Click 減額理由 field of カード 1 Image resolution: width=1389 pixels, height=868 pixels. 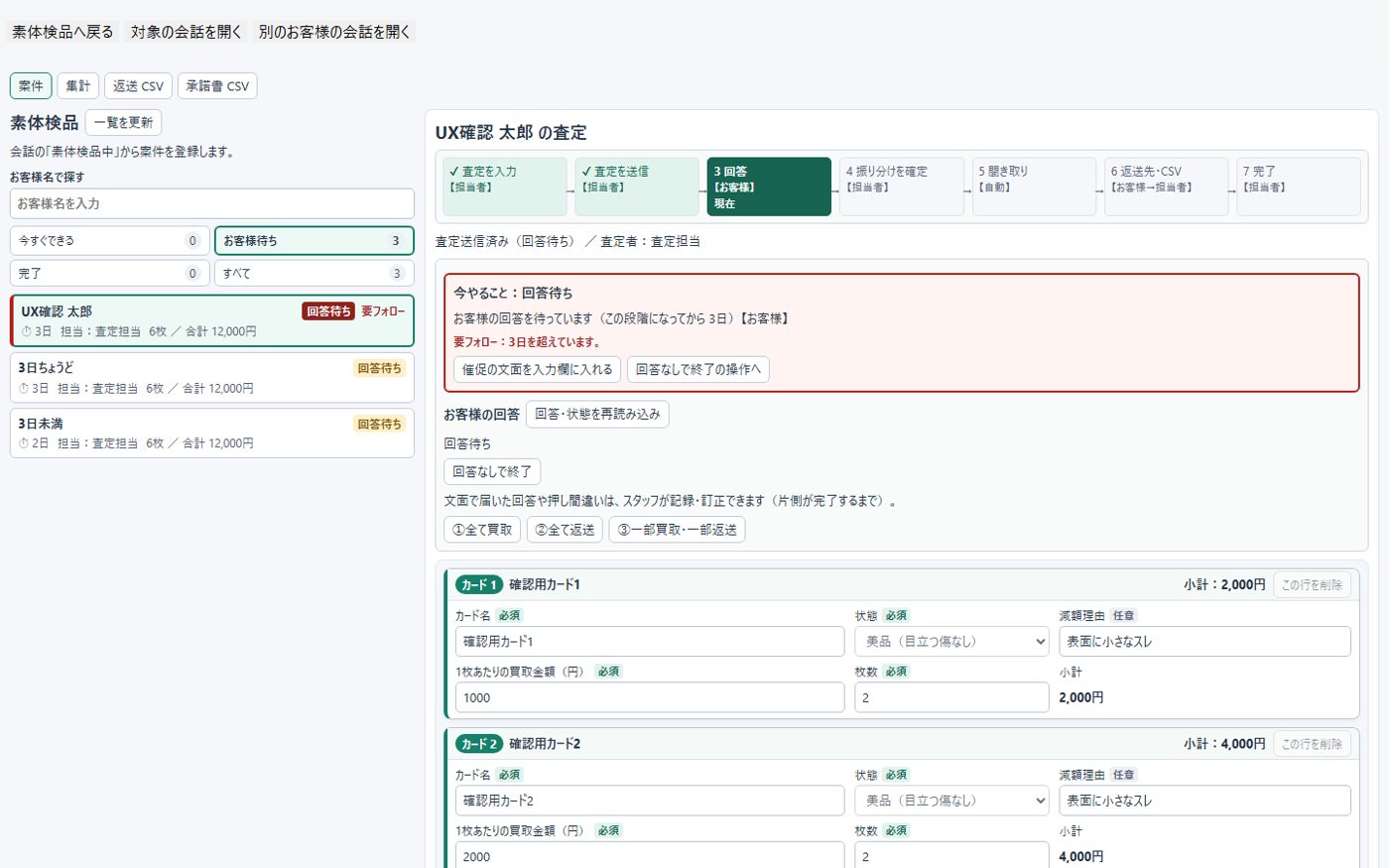coord(1205,642)
